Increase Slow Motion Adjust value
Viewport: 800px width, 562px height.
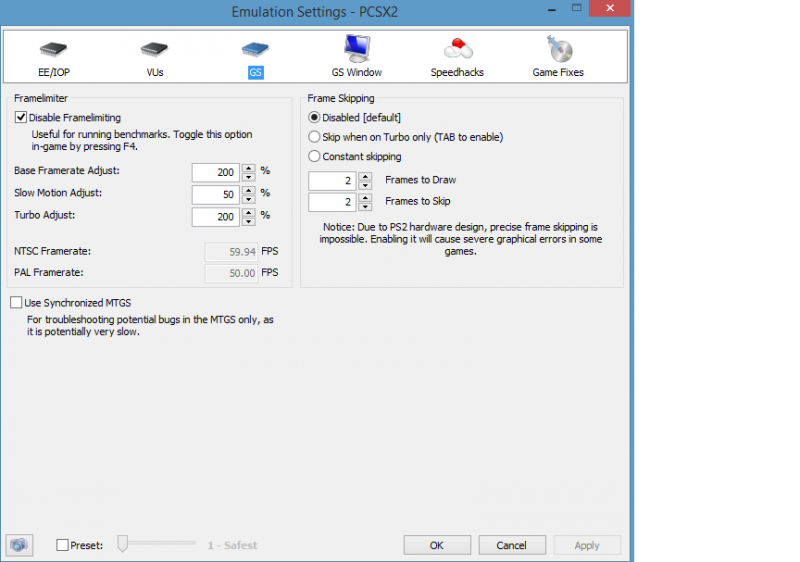(248, 190)
